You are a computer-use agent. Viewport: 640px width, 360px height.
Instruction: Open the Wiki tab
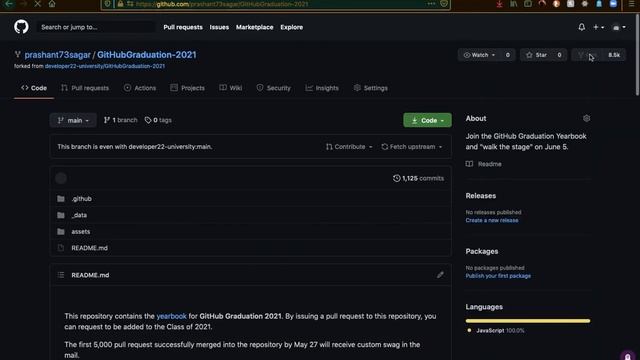231,88
